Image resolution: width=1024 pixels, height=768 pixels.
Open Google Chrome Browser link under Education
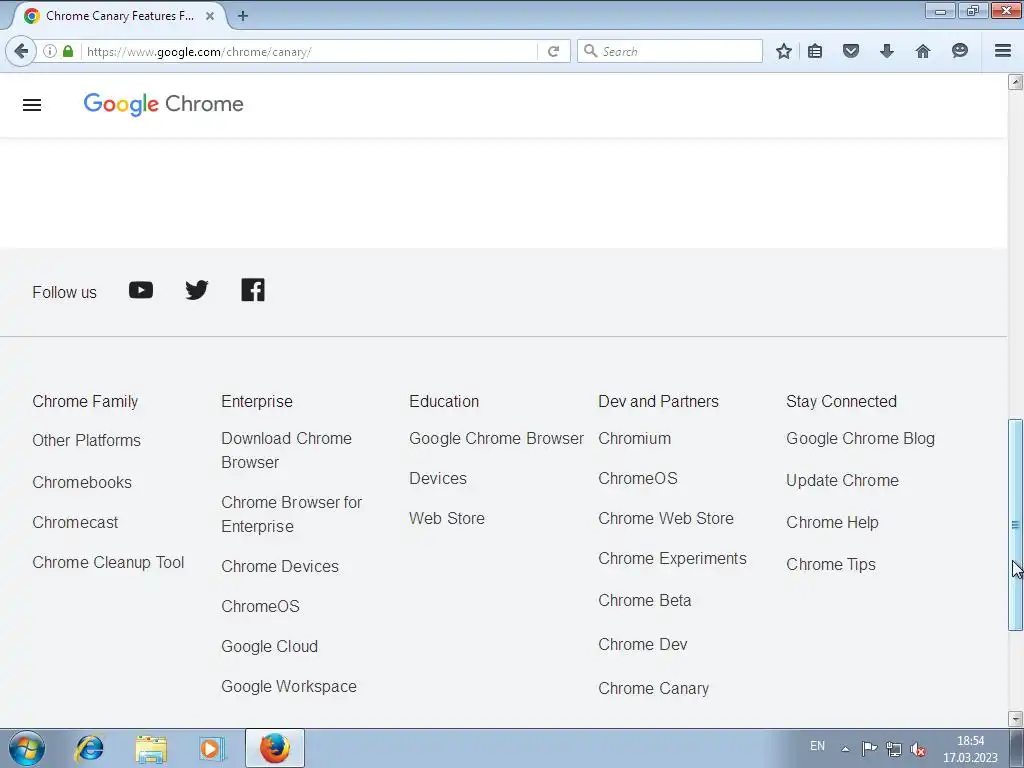496,438
